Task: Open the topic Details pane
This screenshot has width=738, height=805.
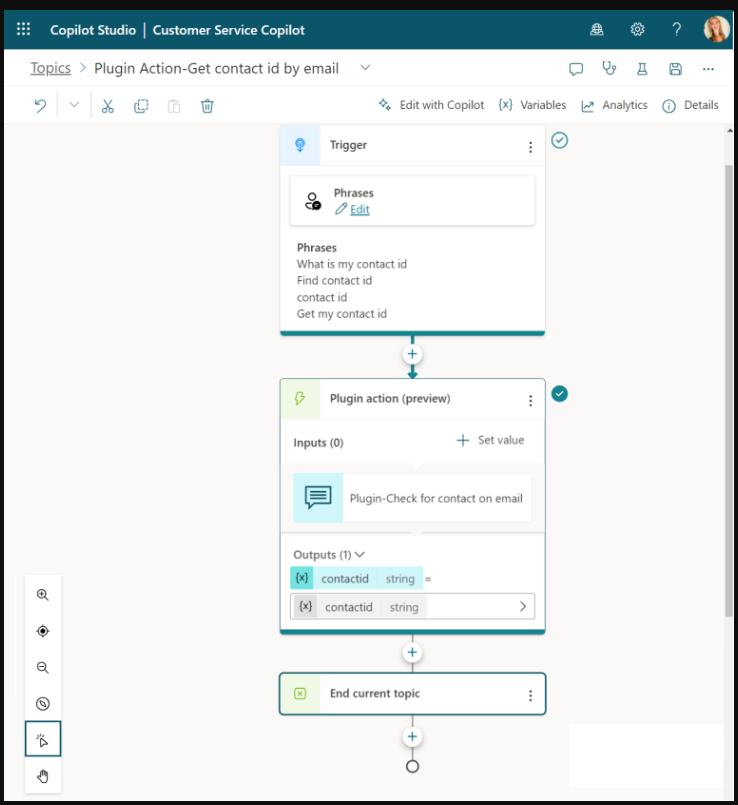Action: click(690, 105)
